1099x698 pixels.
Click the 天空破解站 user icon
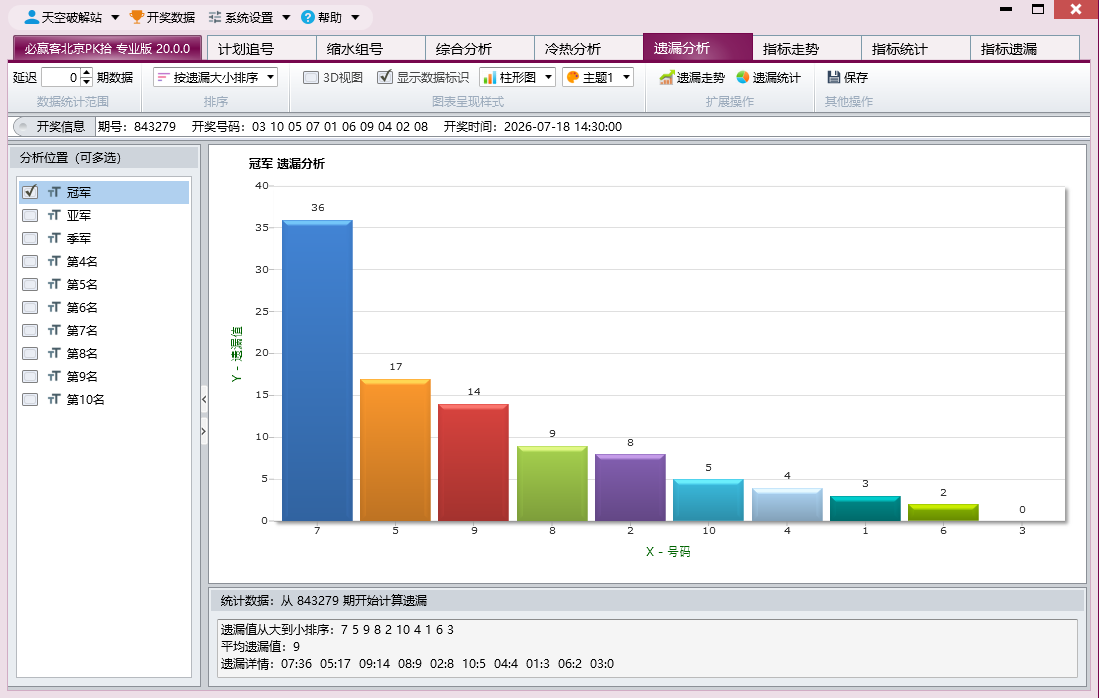32,17
